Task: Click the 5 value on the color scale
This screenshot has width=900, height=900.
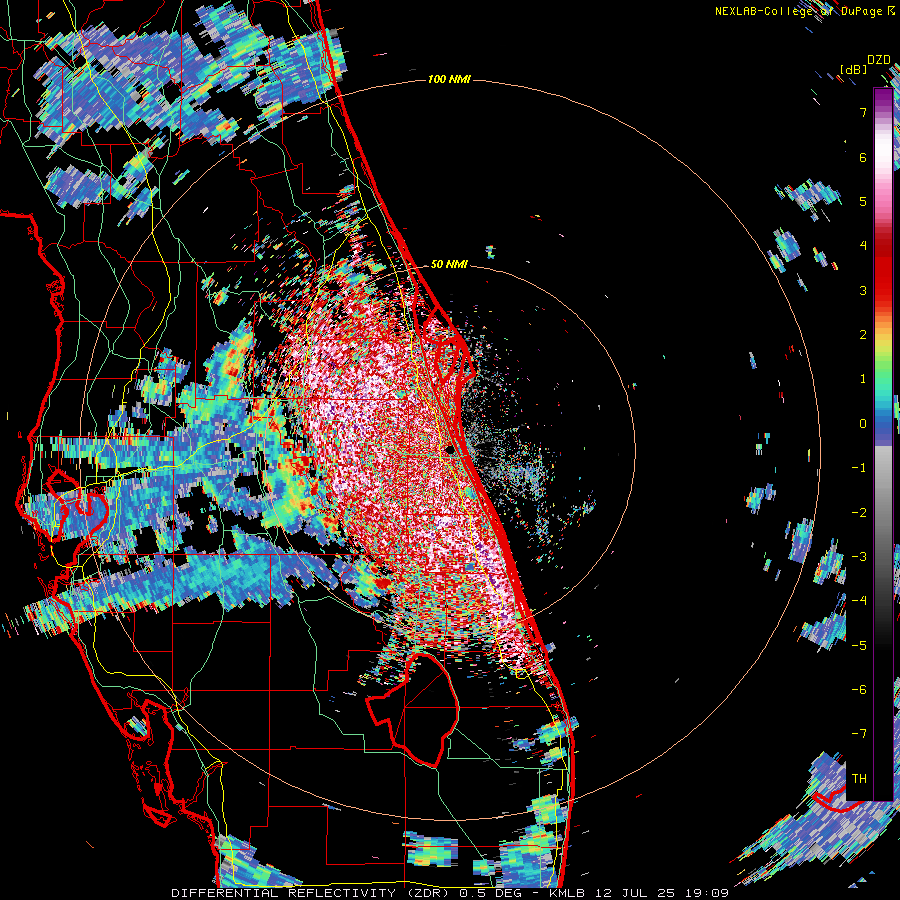Action: coord(863,201)
